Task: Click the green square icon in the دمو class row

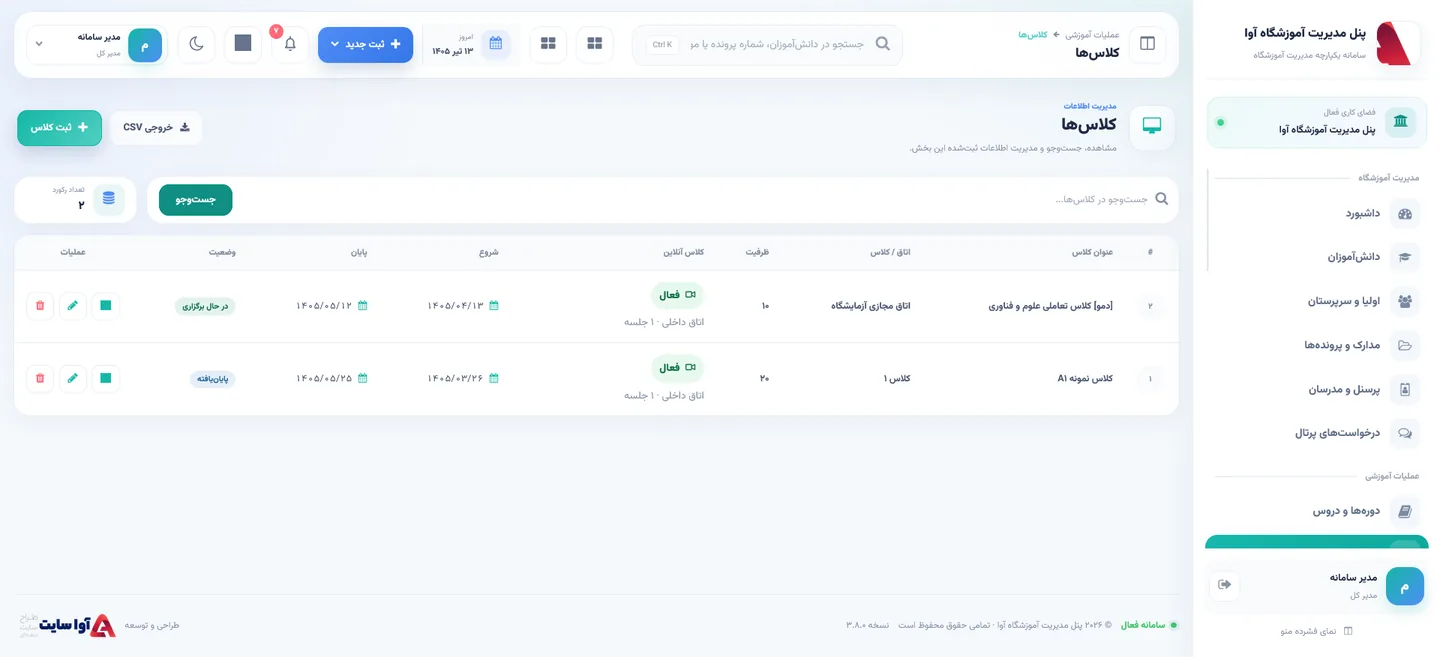Action: (x=106, y=305)
